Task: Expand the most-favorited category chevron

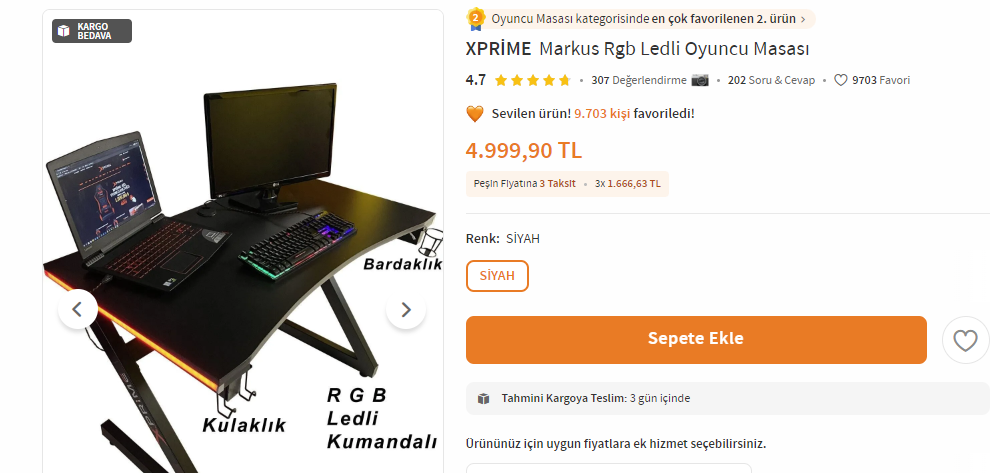Action: pyautogui.click(x=803, y=19)
